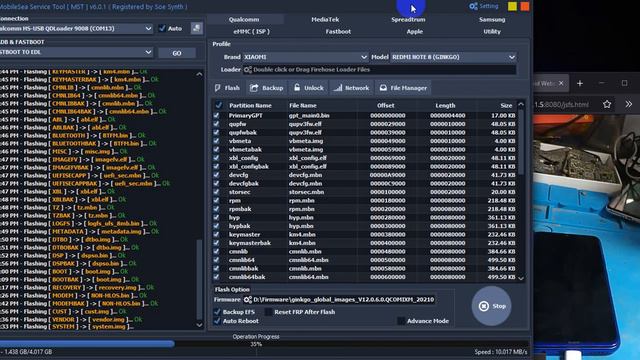Click the Loader field gear icon
This screenshot has width=640, height=360.
(247, 70)
